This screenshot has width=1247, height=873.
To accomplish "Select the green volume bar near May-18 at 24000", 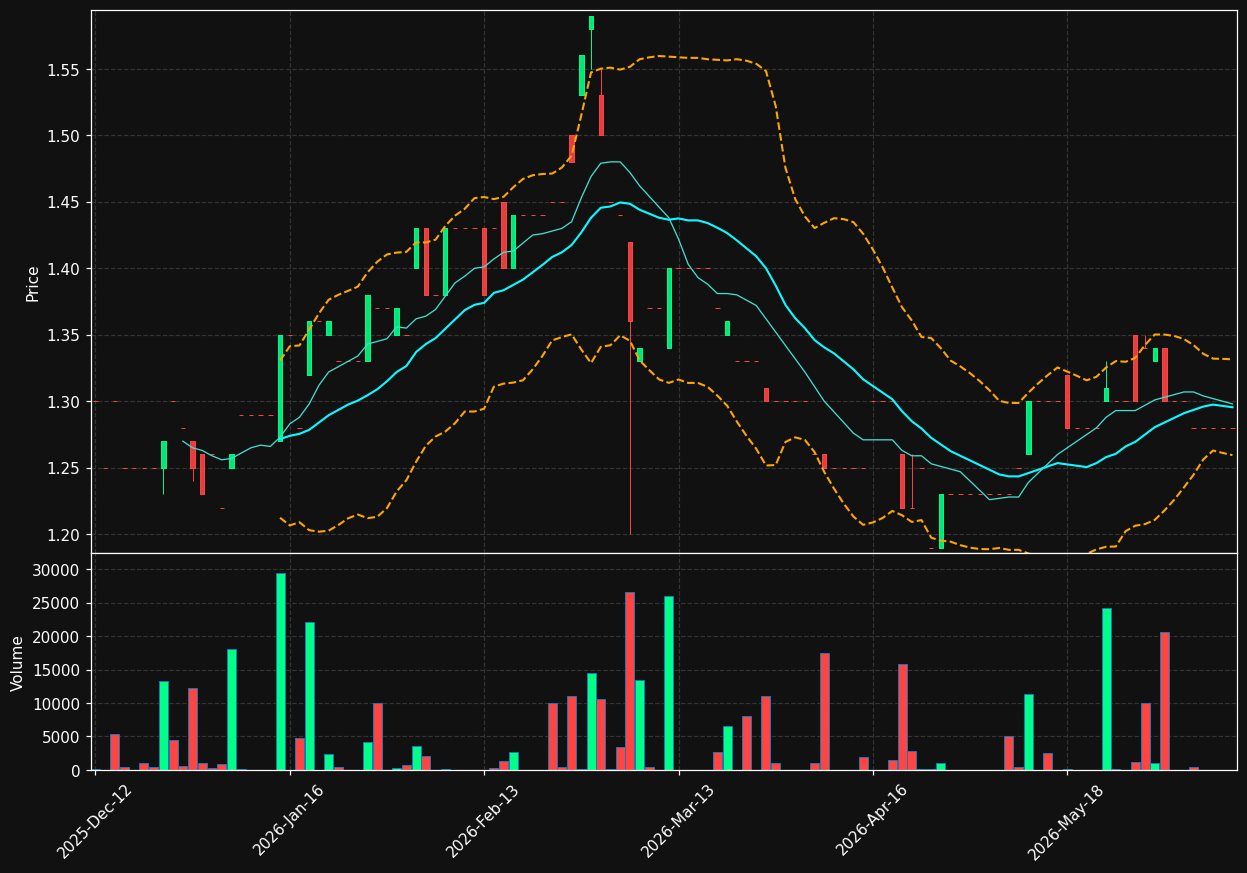I will (1107, 689).
